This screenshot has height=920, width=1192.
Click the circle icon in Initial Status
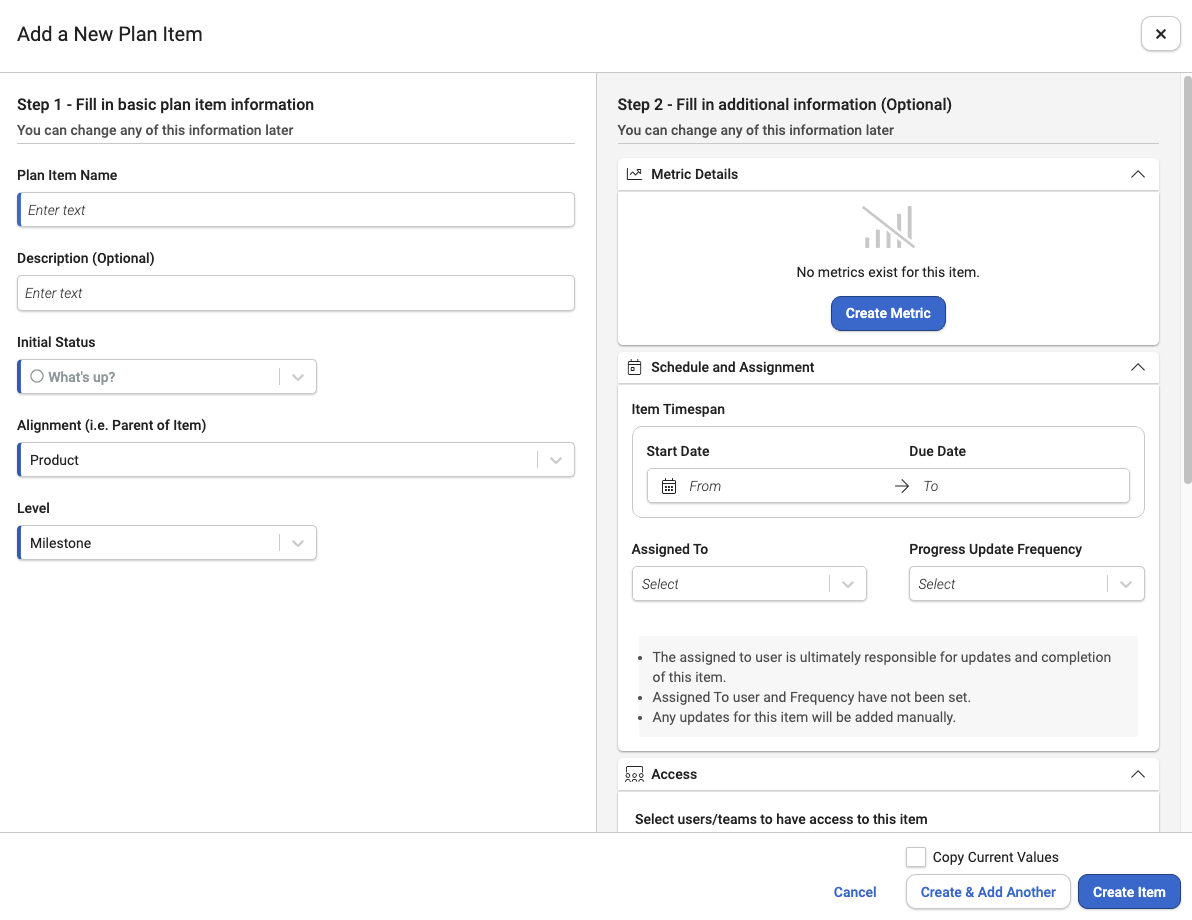(x=36, y=376)
